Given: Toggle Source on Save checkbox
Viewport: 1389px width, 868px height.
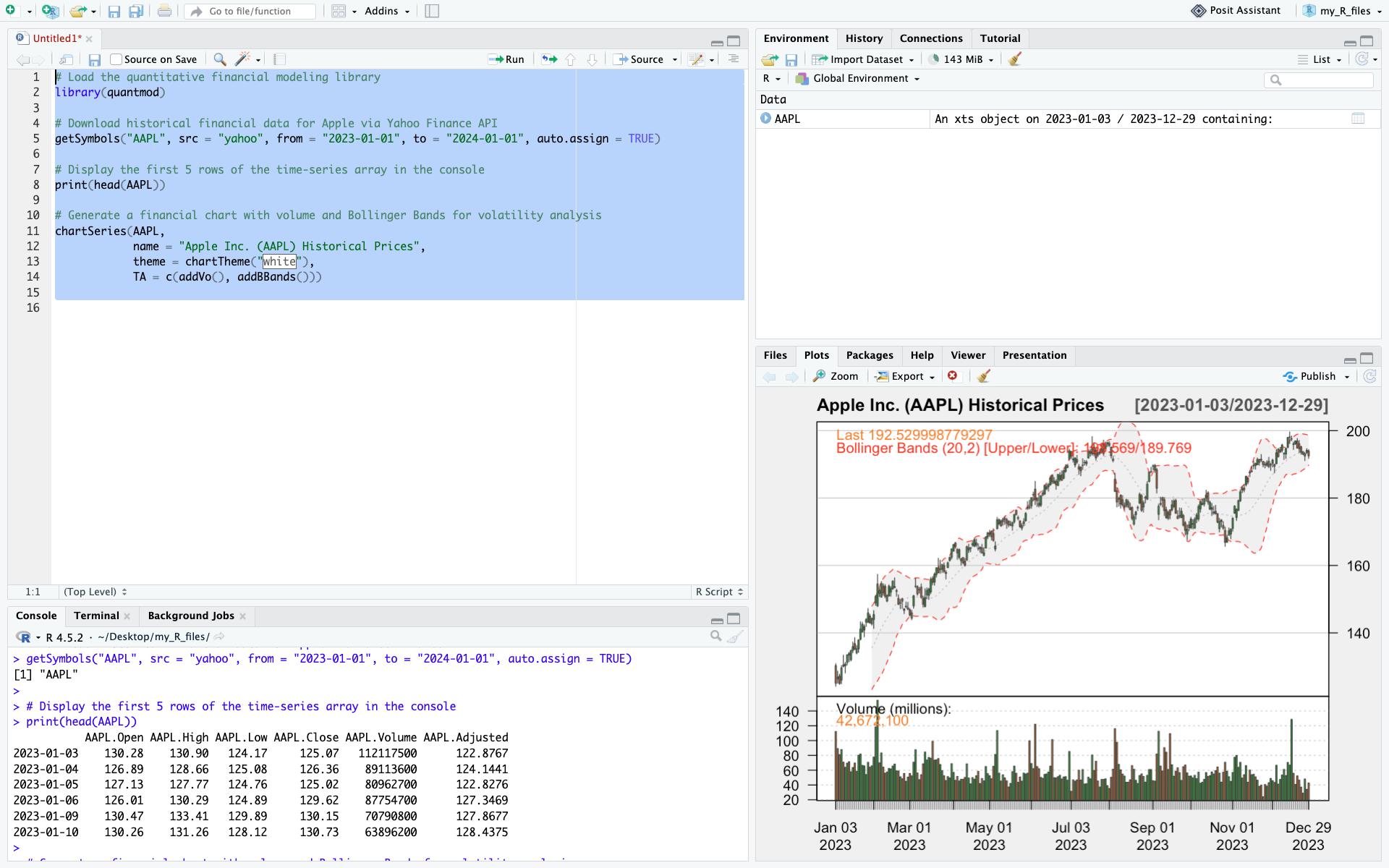Looking at the screenshot, I should (x=116, y=59).
